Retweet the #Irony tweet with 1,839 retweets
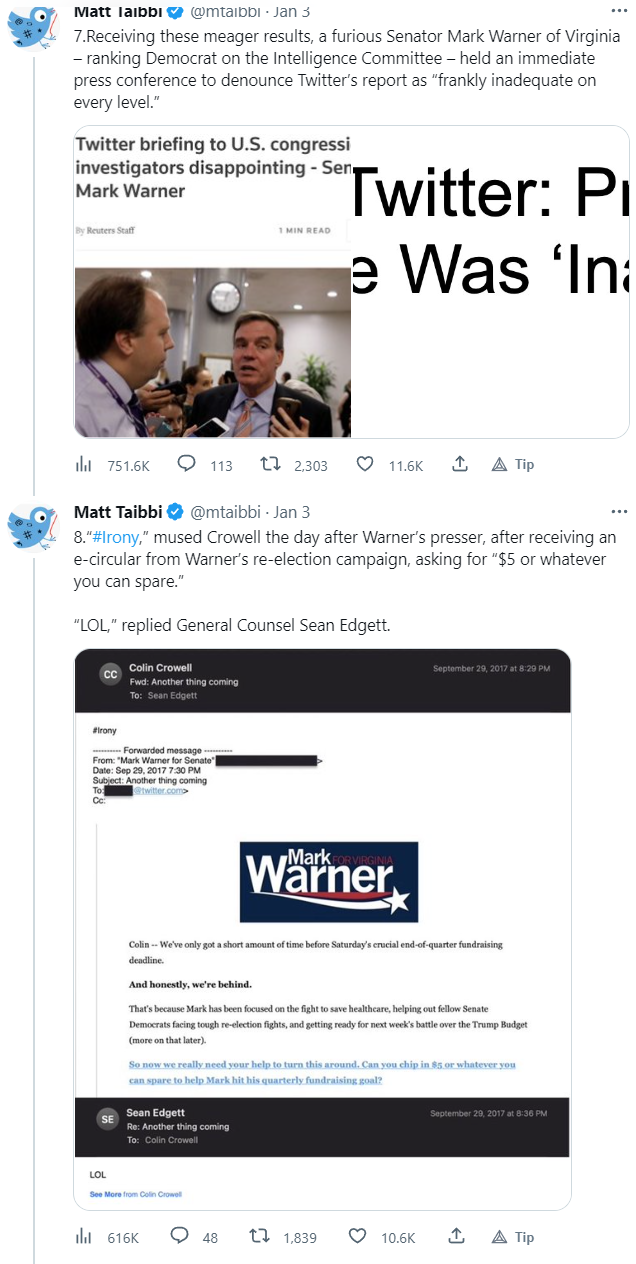 pos(259,1236)
